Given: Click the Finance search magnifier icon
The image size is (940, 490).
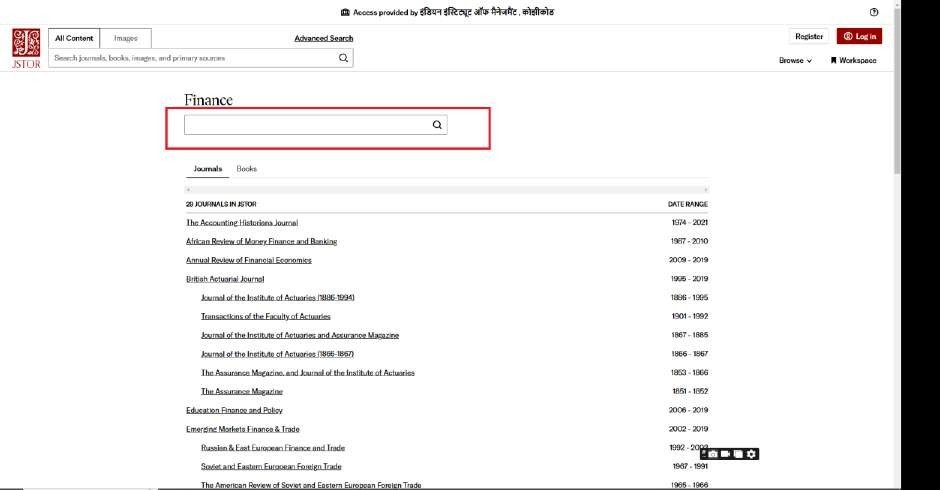Looking at the screenshot, I should click(x=437, y=125).
